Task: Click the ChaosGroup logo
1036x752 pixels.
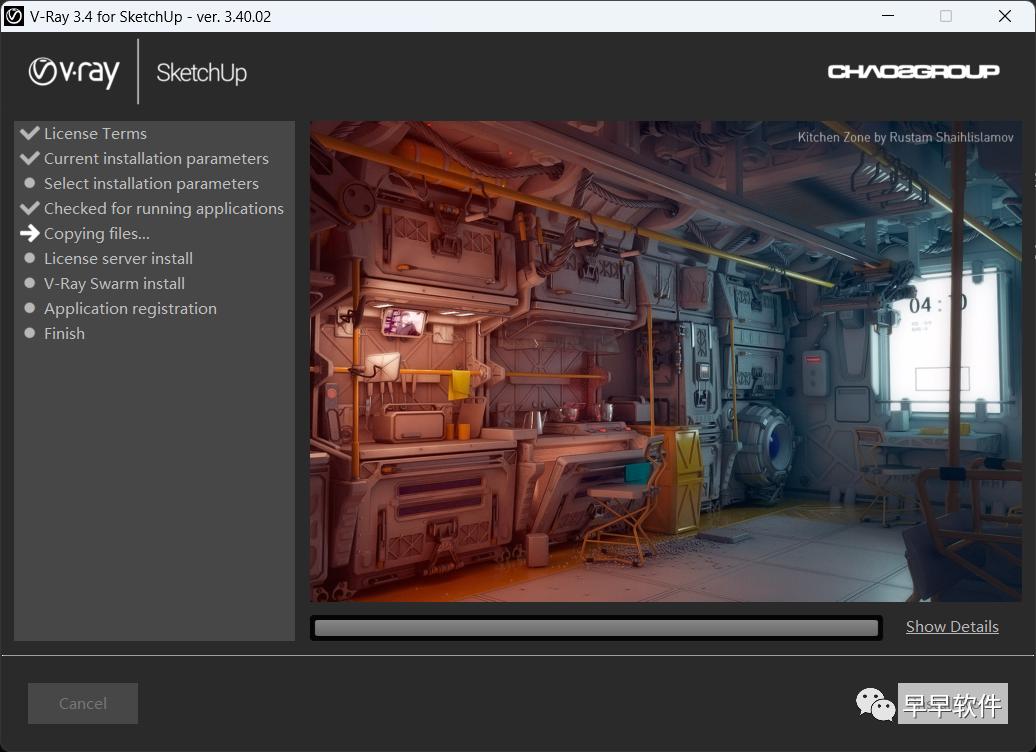Action: tap(913, 71)
